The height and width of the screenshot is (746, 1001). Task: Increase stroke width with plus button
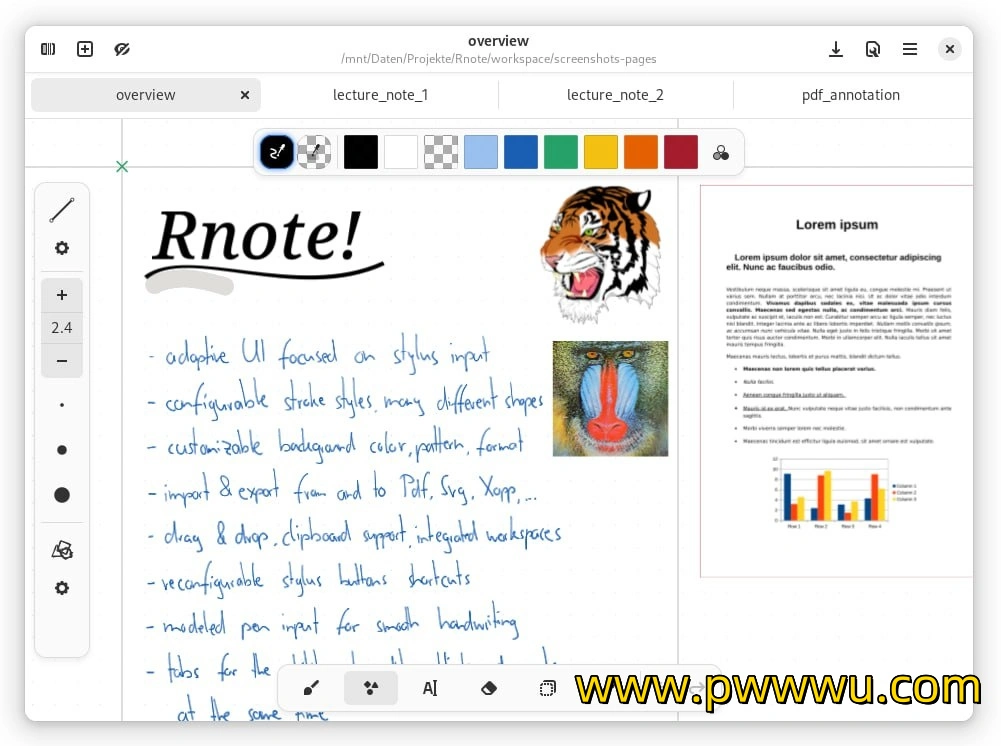(x=62, y=295)
